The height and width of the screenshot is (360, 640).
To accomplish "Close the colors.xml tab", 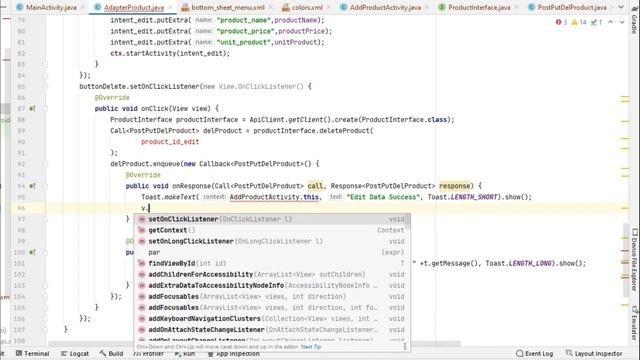I will point(329,7).
